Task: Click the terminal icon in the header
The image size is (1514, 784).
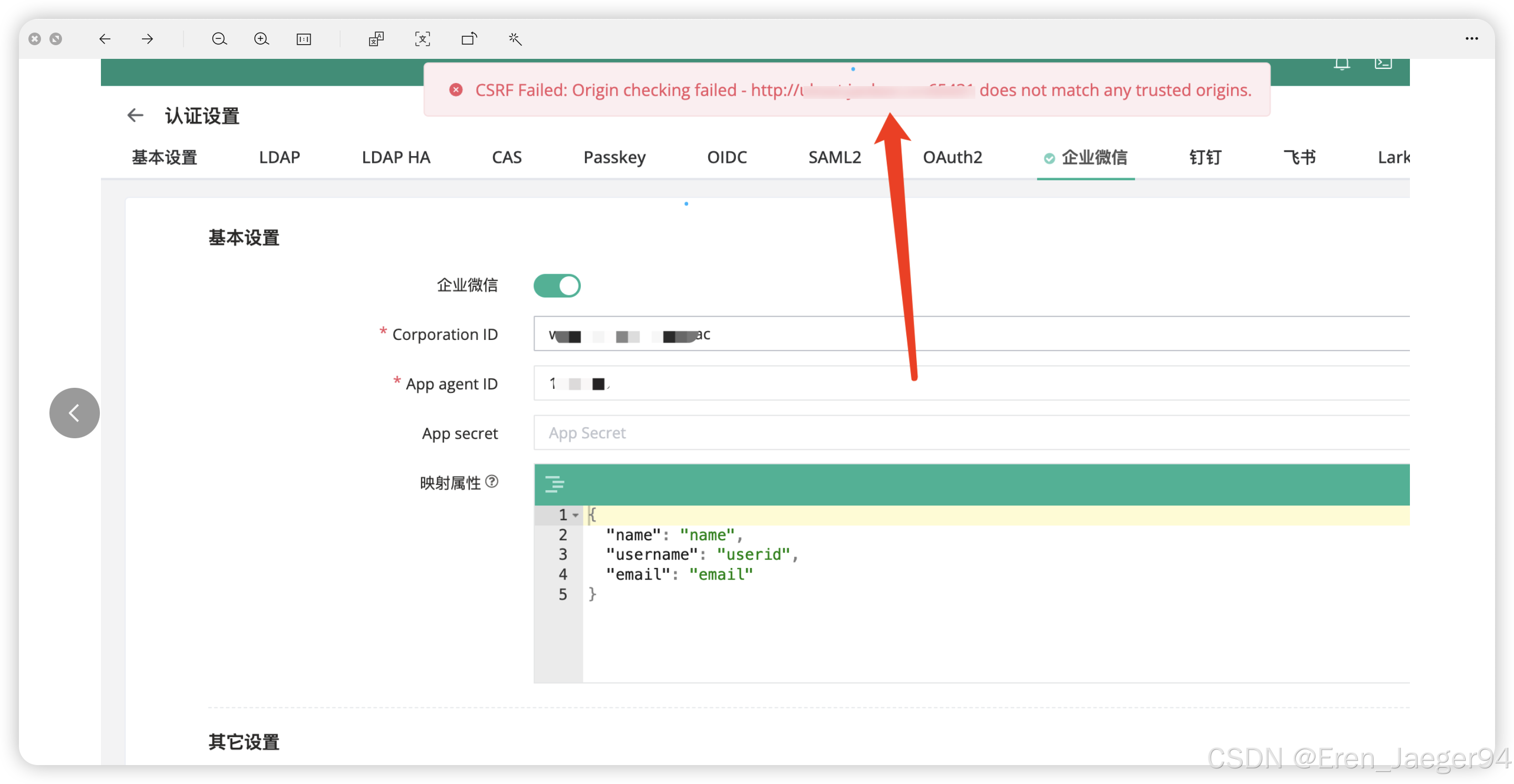Action: (x=1384, y=64)
